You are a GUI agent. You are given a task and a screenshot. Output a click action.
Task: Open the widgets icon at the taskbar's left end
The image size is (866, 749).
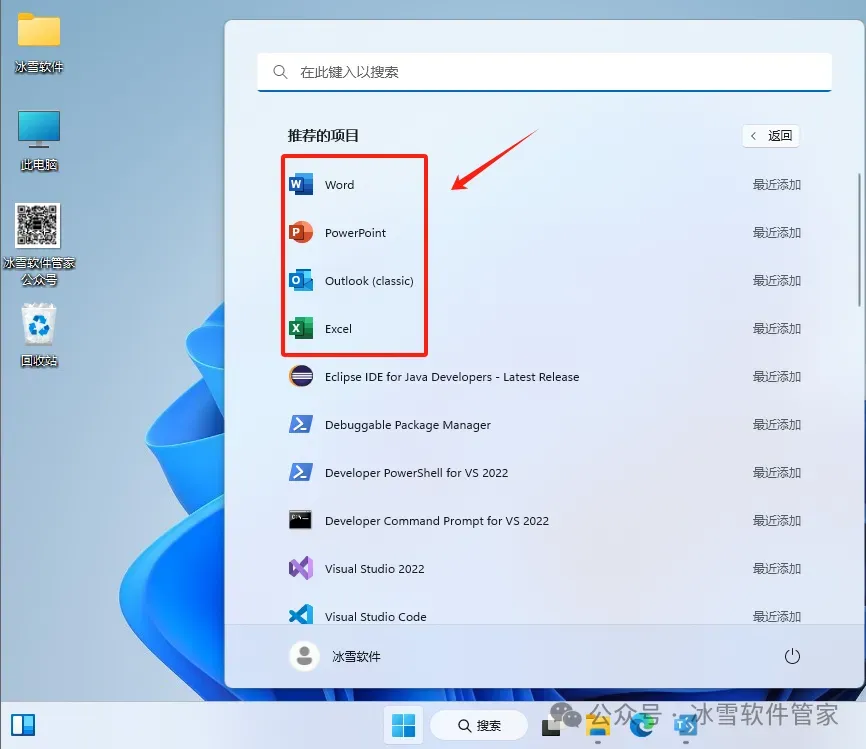(x=23, y=725)
